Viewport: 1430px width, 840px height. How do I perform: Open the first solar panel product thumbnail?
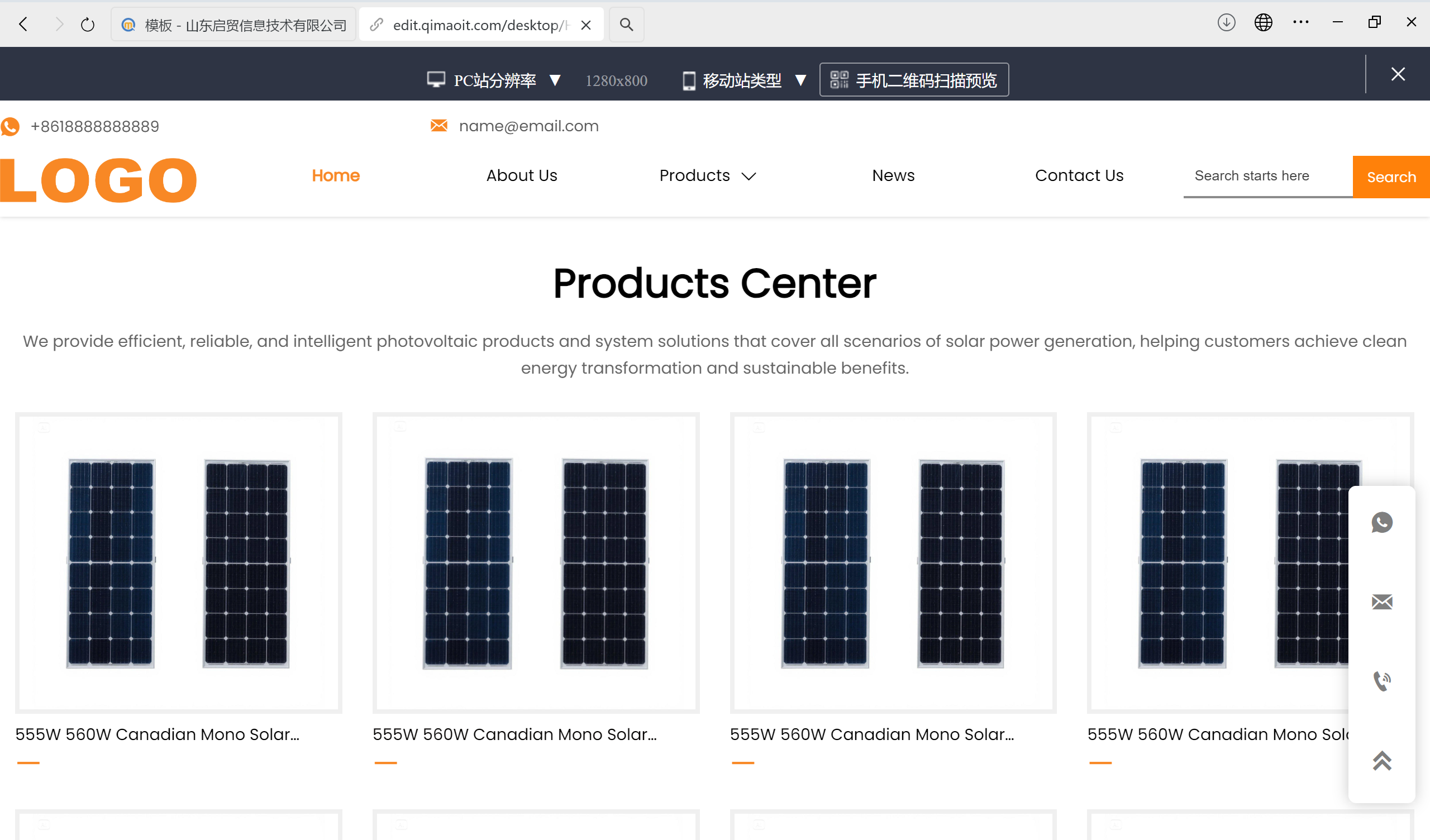point(179,562)
